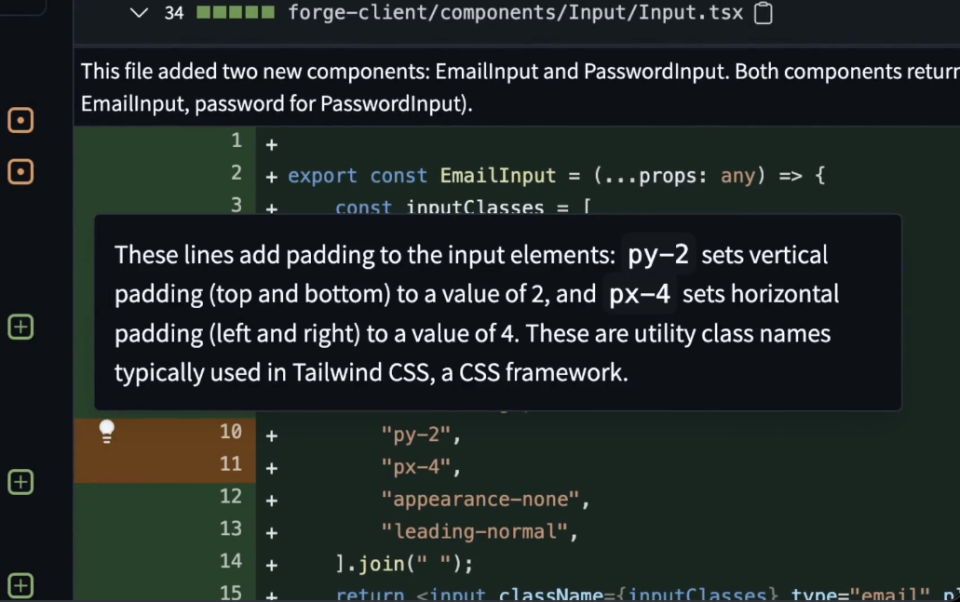Click the 34 changed lines count
Screen dimensions: 960x602
(x=173, y=13)
